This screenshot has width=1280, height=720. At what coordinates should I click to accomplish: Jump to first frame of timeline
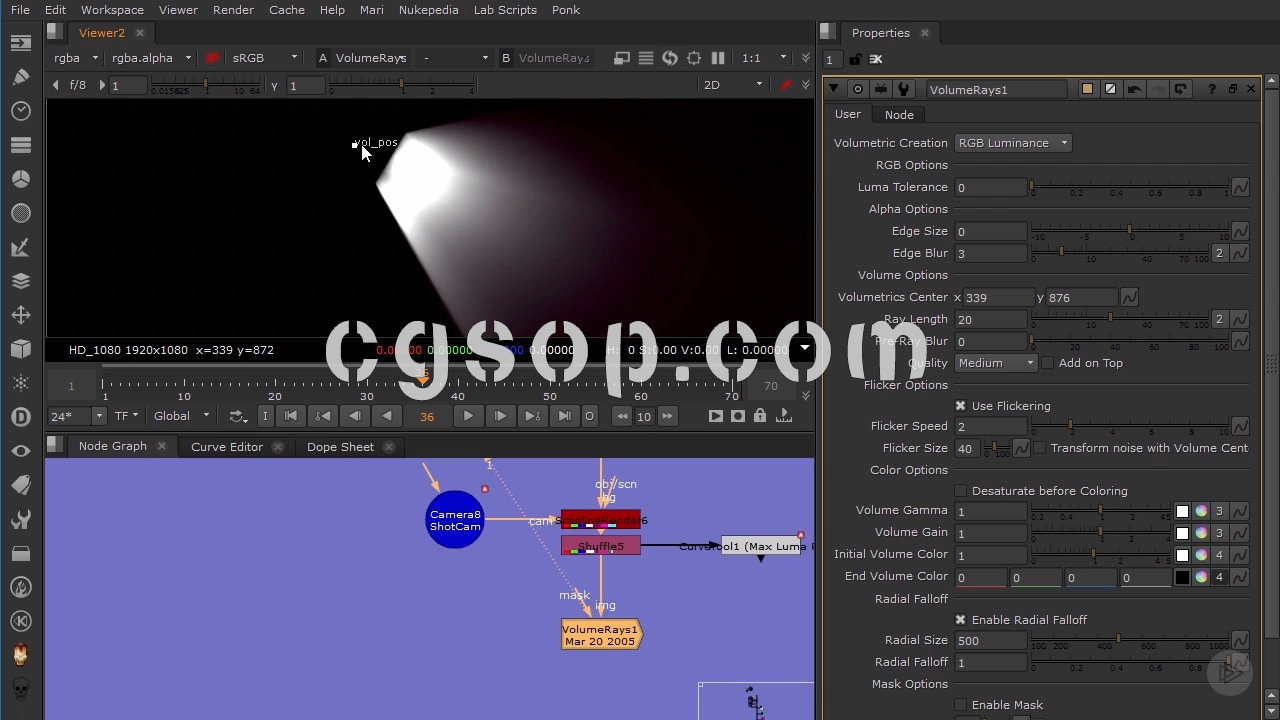point(291,416)
